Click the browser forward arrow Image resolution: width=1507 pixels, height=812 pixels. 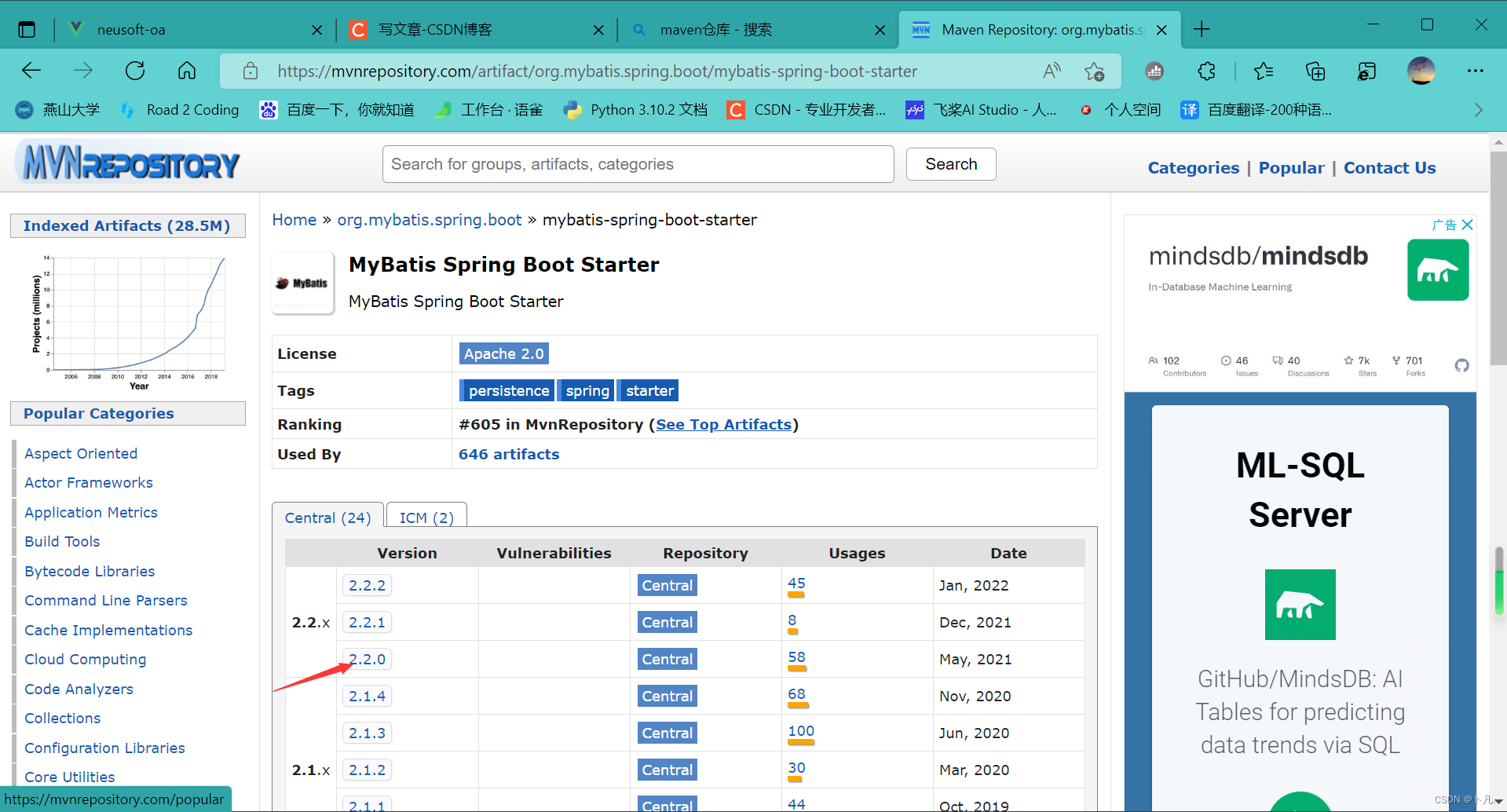pos(83,71)
